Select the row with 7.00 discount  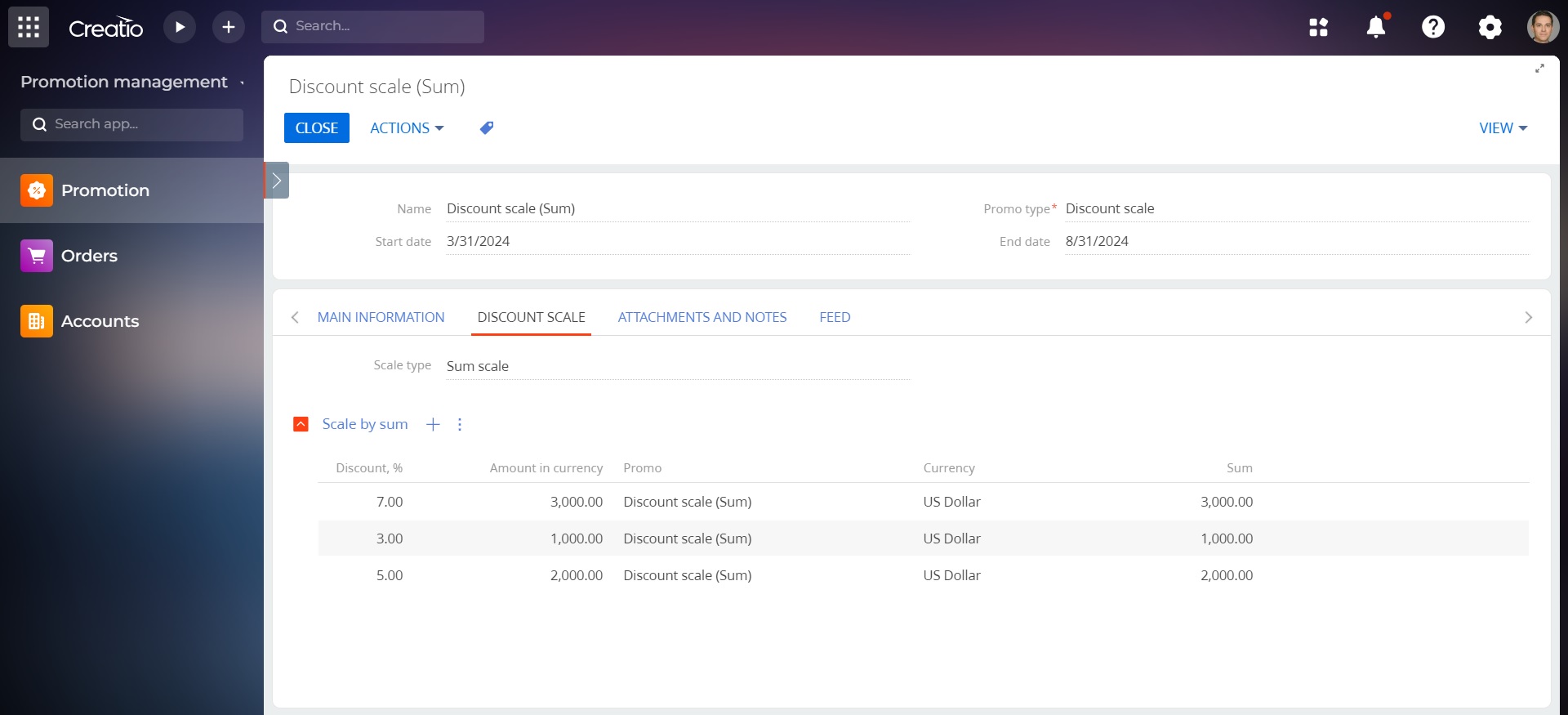923,502
